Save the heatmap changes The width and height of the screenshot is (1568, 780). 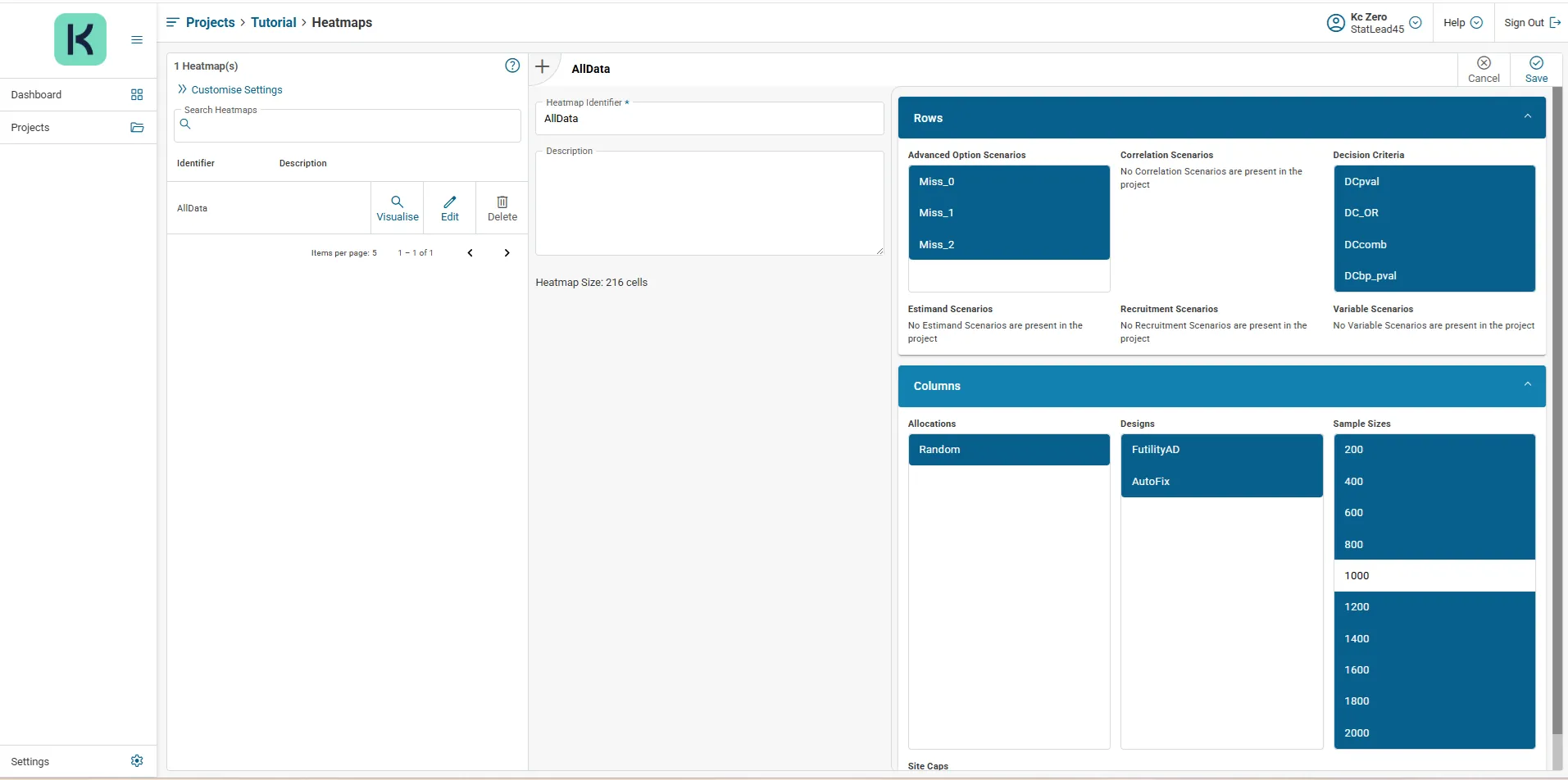pyautogui.click(x=1536, y=70)
